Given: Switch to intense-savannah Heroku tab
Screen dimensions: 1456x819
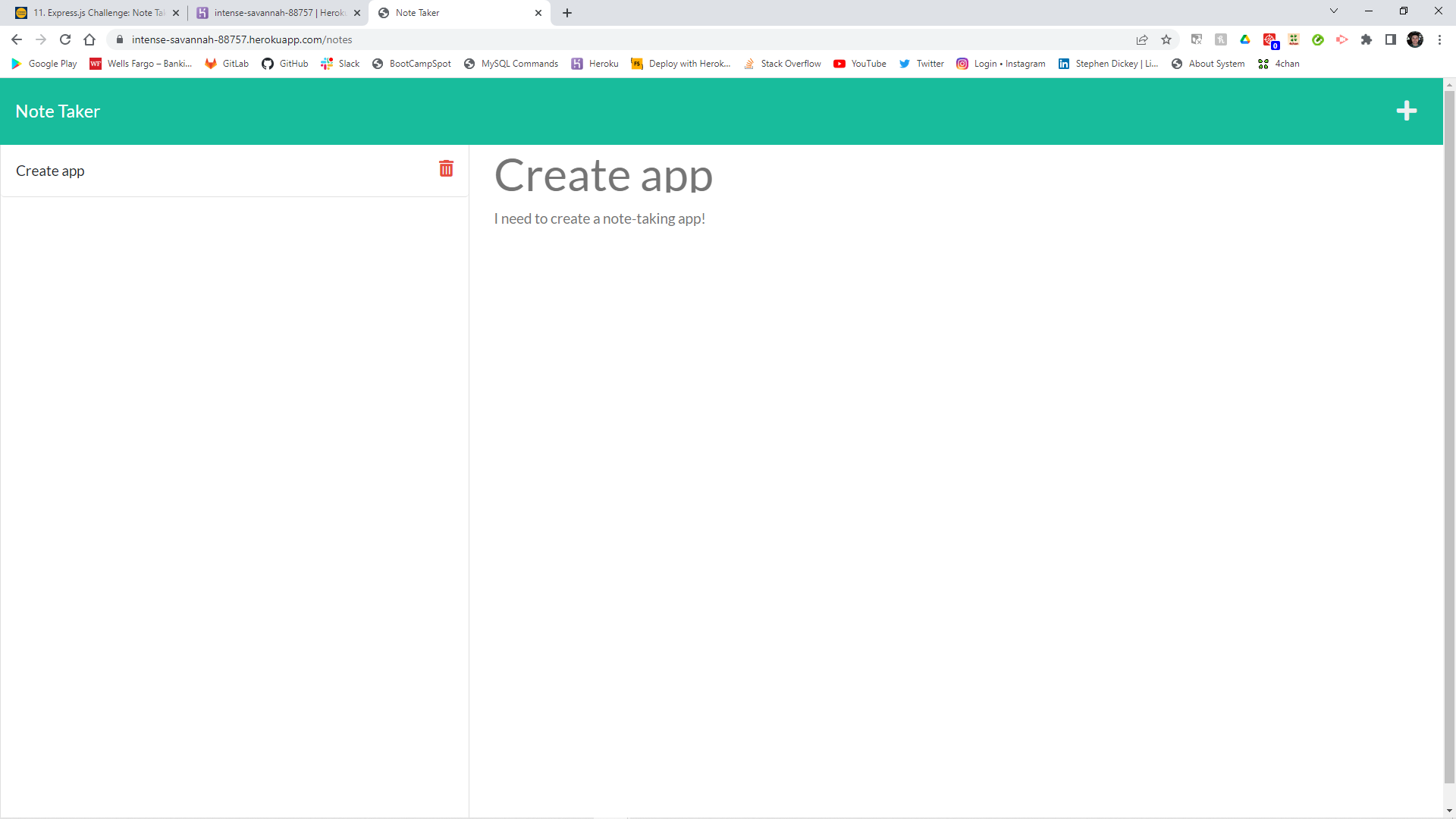Looking at the screenshot, I should [x=279, y=13].
